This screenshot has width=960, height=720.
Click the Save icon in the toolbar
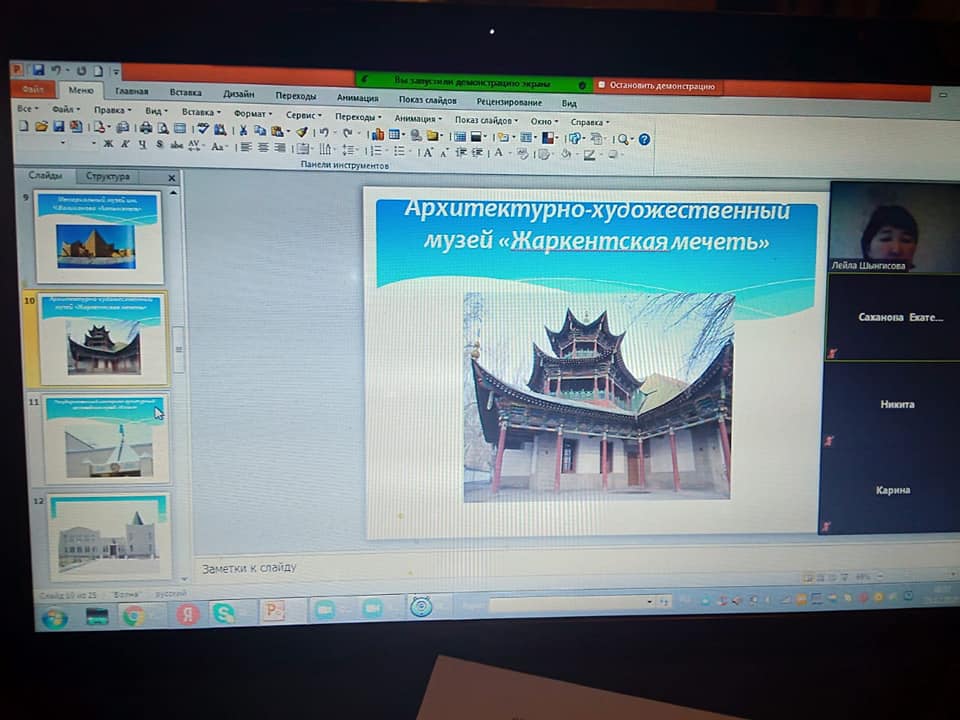(x=58, y=127)
